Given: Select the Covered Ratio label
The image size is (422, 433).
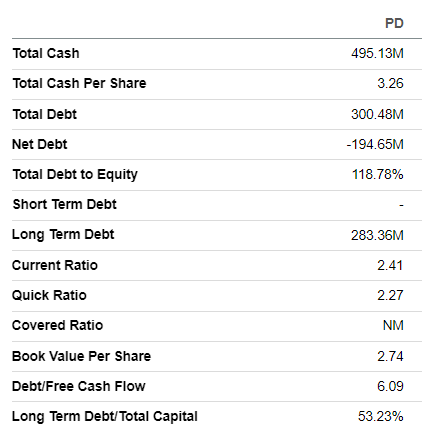Looking at the screenshot, I should pyautogui.click(x=58, y=325).
